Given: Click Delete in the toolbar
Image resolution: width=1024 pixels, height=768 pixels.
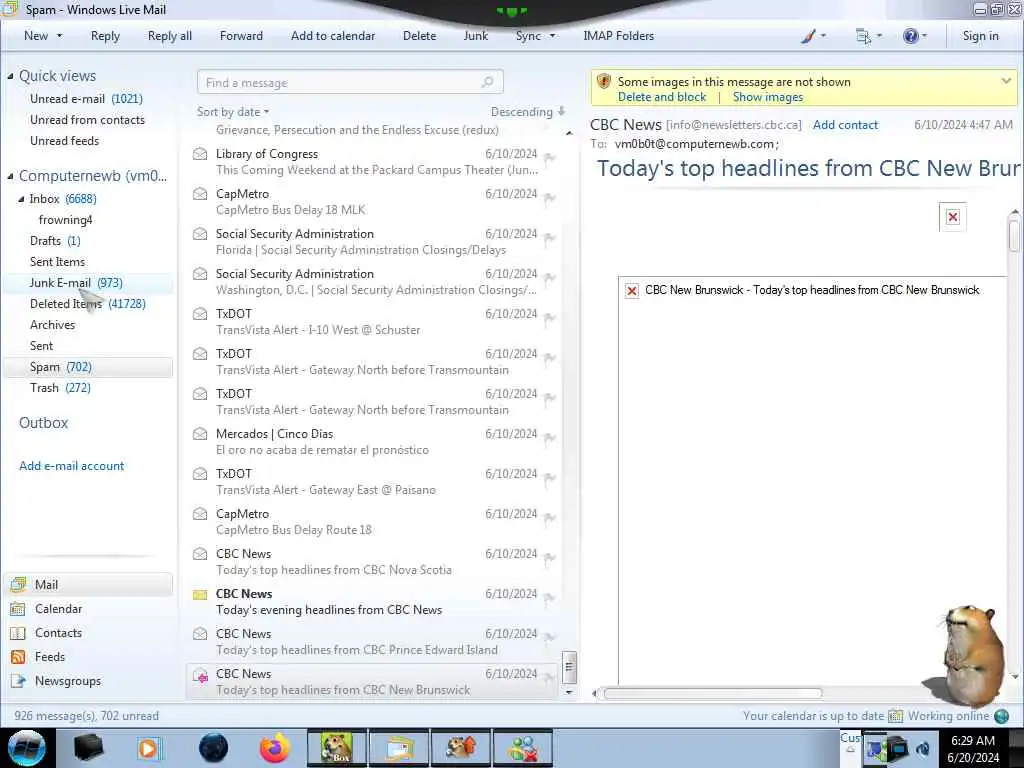Looking at the screenshot, I should (419, 36).
